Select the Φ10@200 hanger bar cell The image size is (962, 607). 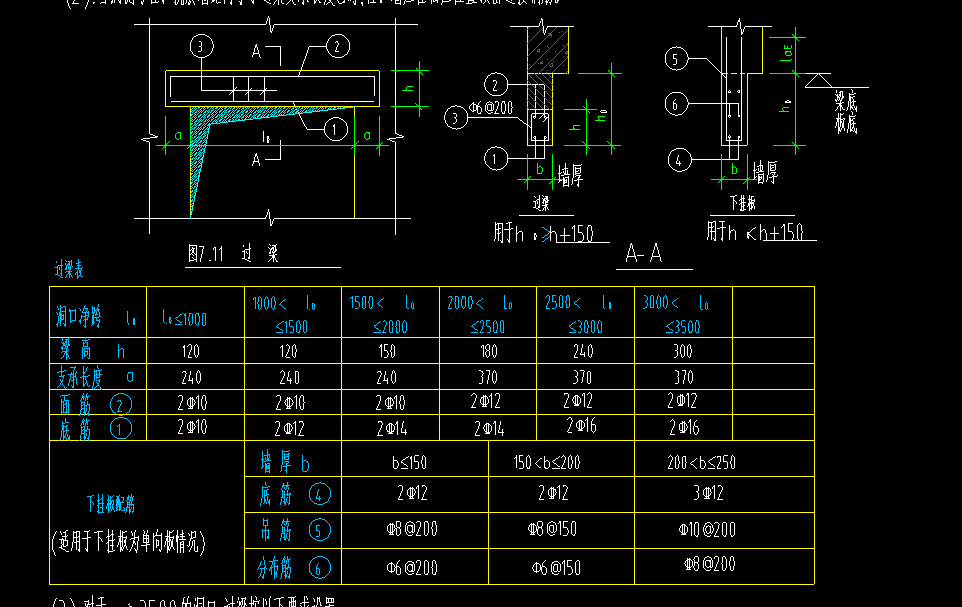(x=707, y=530)
